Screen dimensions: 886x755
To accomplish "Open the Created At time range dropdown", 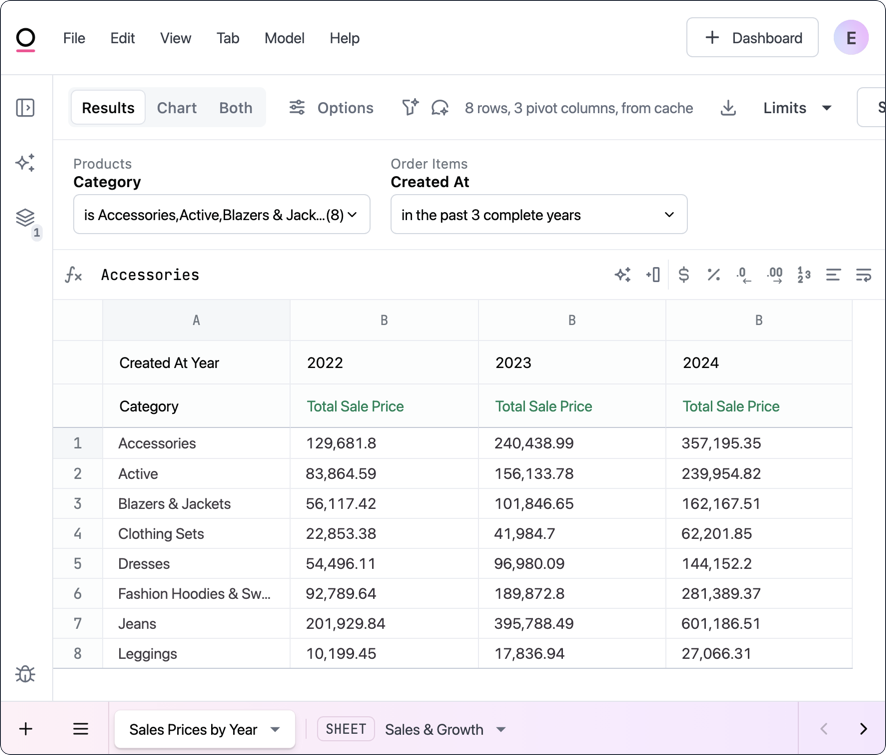I will click(538, 214).
